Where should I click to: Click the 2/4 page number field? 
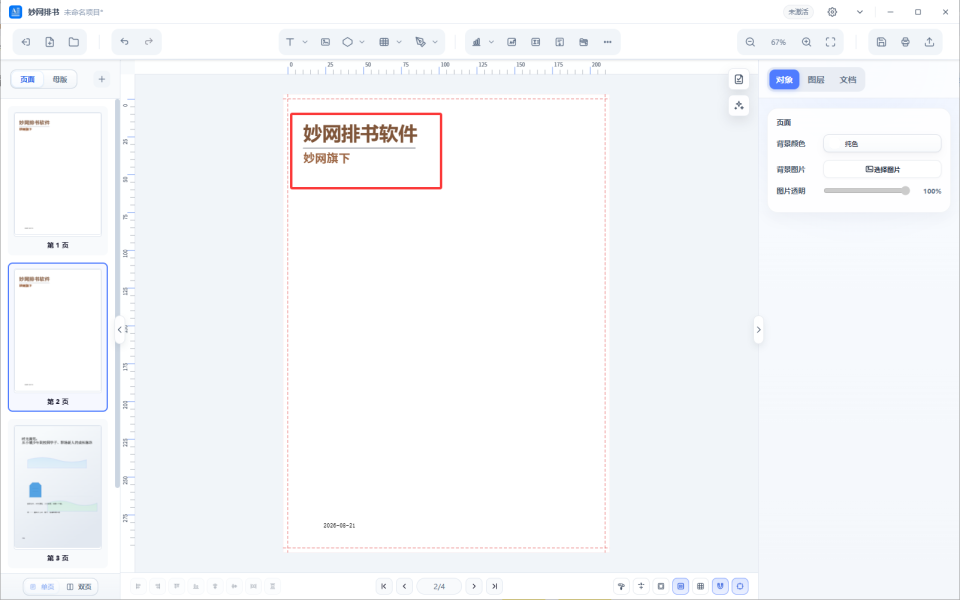pyautogui.click(x=439, y=586)
